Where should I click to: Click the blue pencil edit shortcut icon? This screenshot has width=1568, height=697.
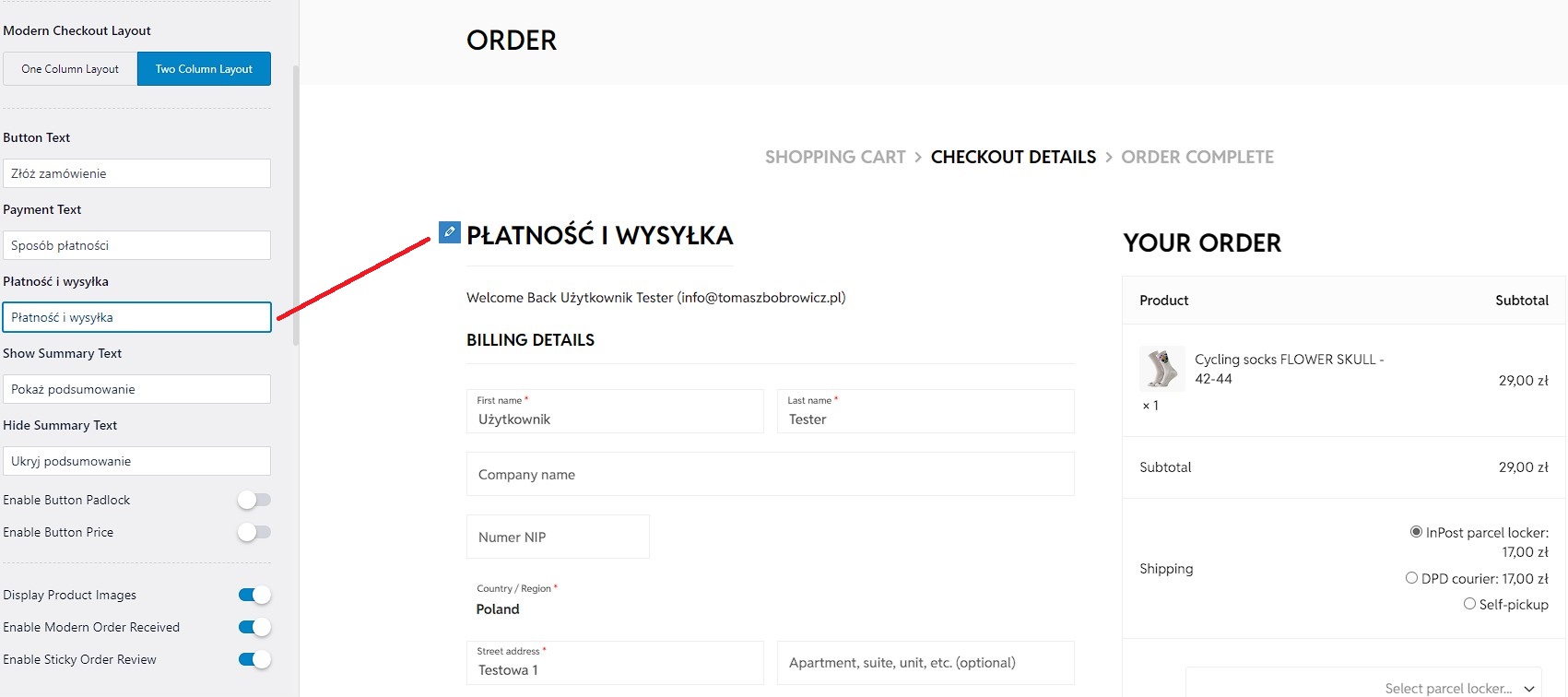click(x=449, y=232)
